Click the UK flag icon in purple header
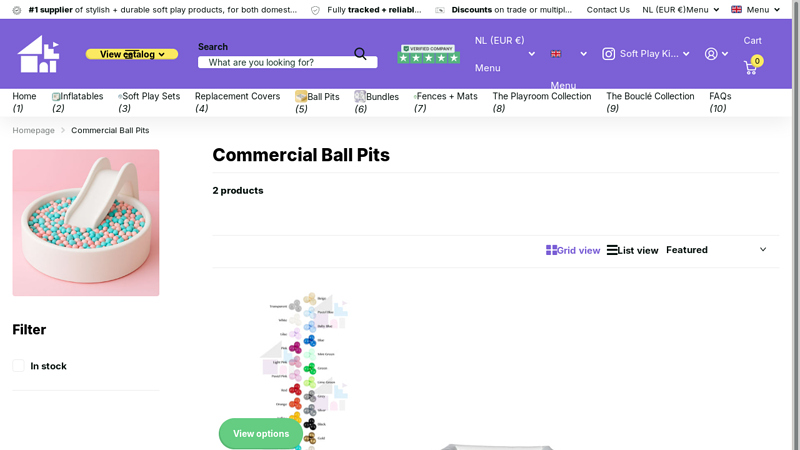 (556, 54)
